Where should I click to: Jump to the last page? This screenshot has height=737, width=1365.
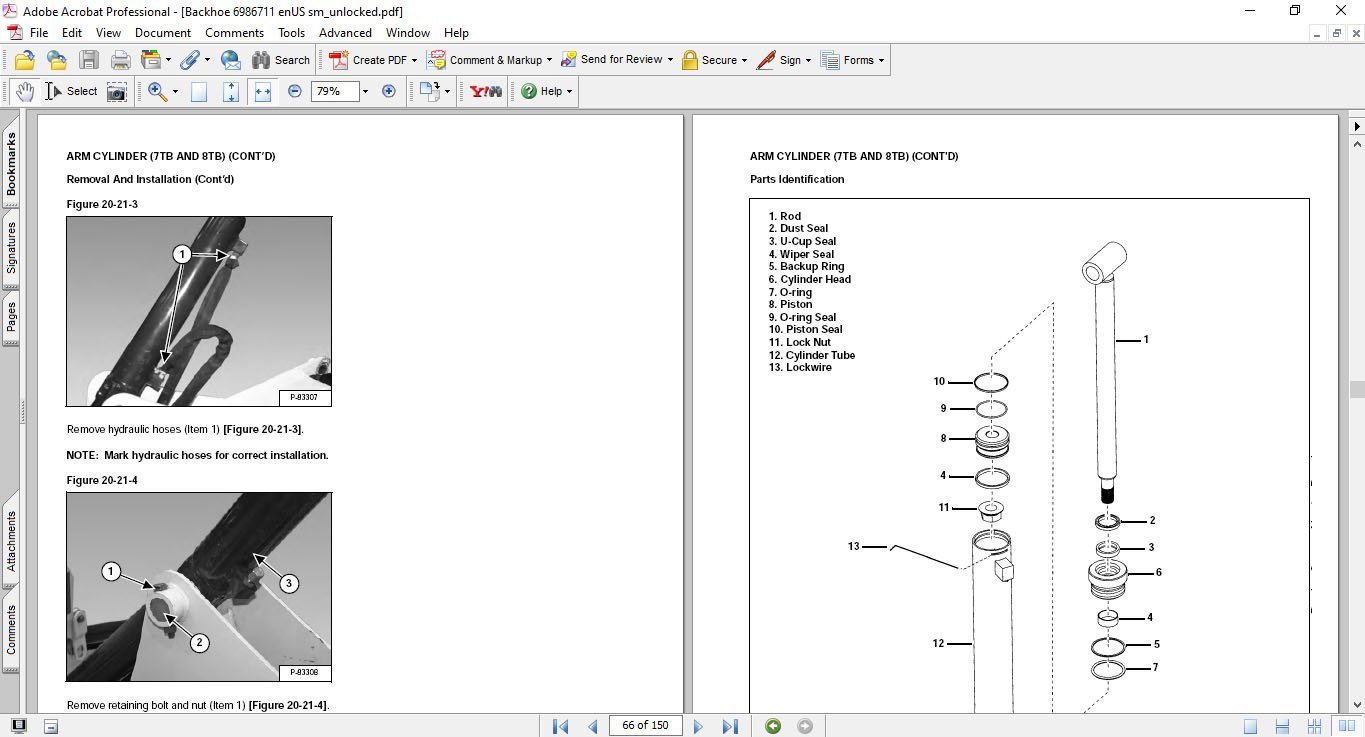pyautogui.click(x=730, y=726)
